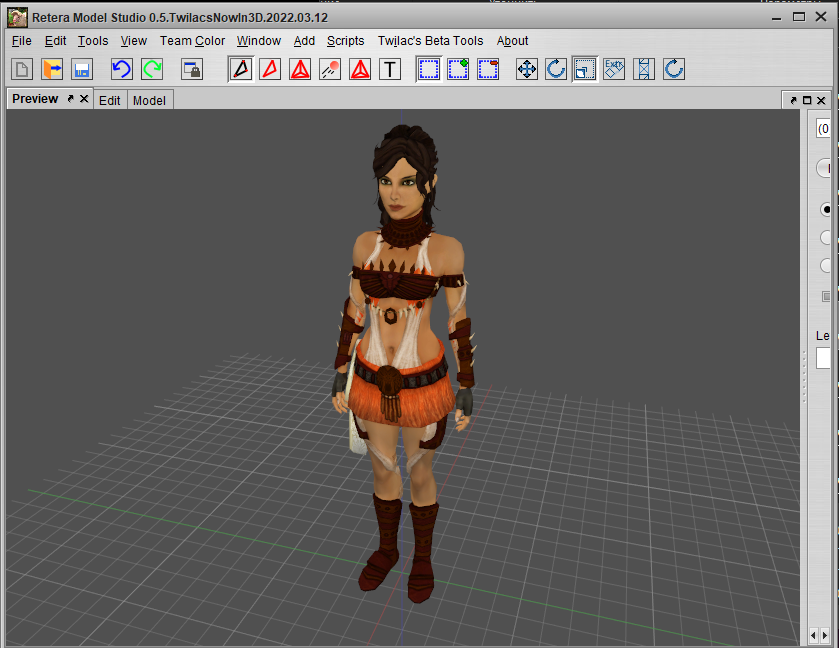Undock the Preview tab
Image resolution: width=840 pixels, height=648 pixels.
click(x=70, y=99)
